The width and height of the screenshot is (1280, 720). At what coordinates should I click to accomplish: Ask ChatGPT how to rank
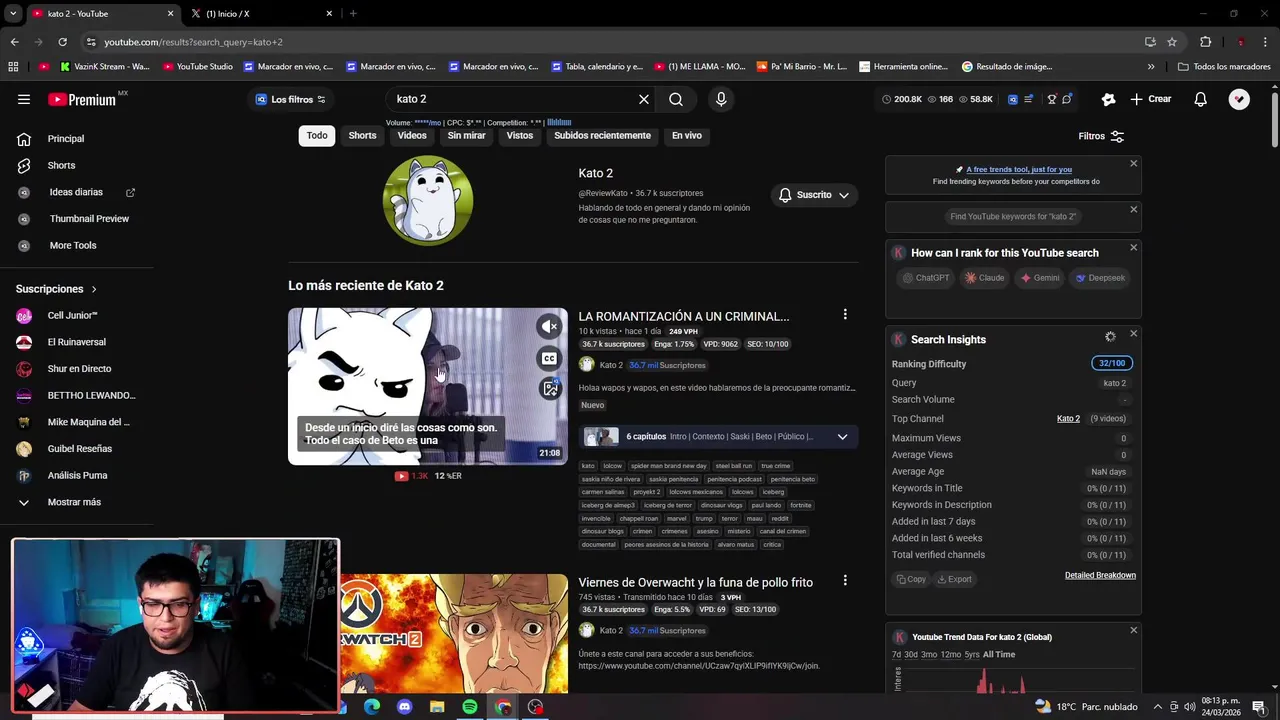(926, 278)
